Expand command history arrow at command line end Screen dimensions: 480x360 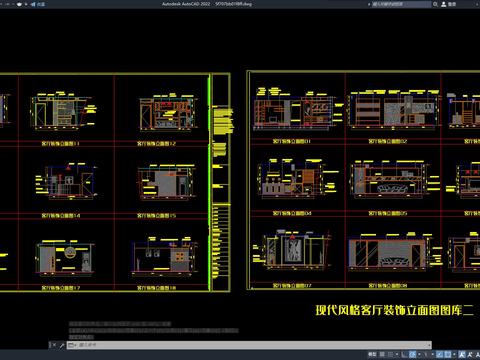429,345
